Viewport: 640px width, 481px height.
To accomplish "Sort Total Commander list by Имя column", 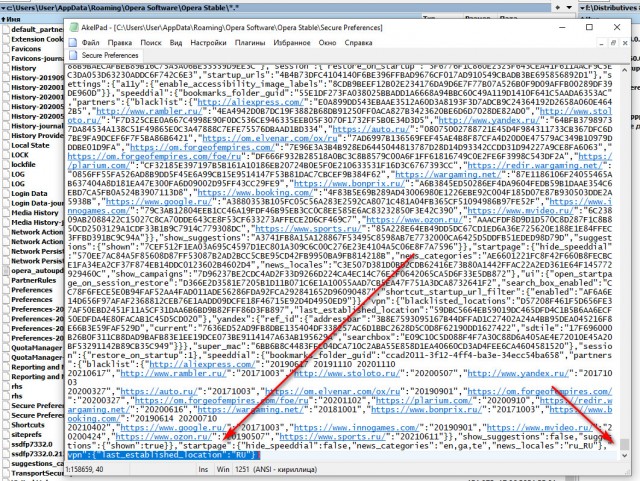I will click(x=12, y=19).
